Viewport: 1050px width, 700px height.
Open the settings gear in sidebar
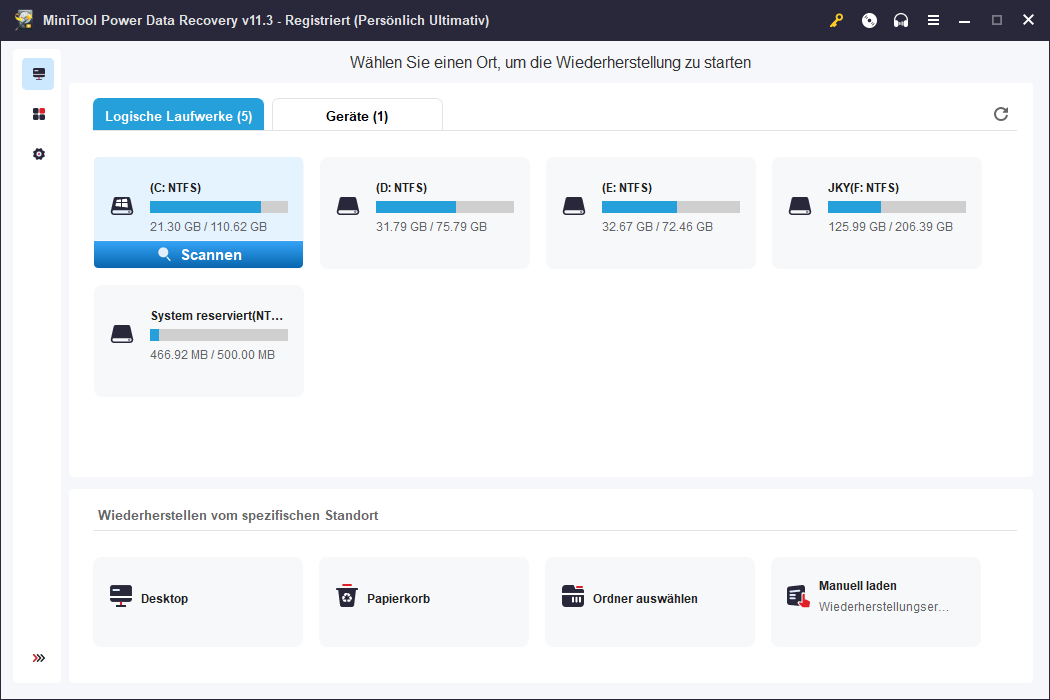tap(39, 154)
